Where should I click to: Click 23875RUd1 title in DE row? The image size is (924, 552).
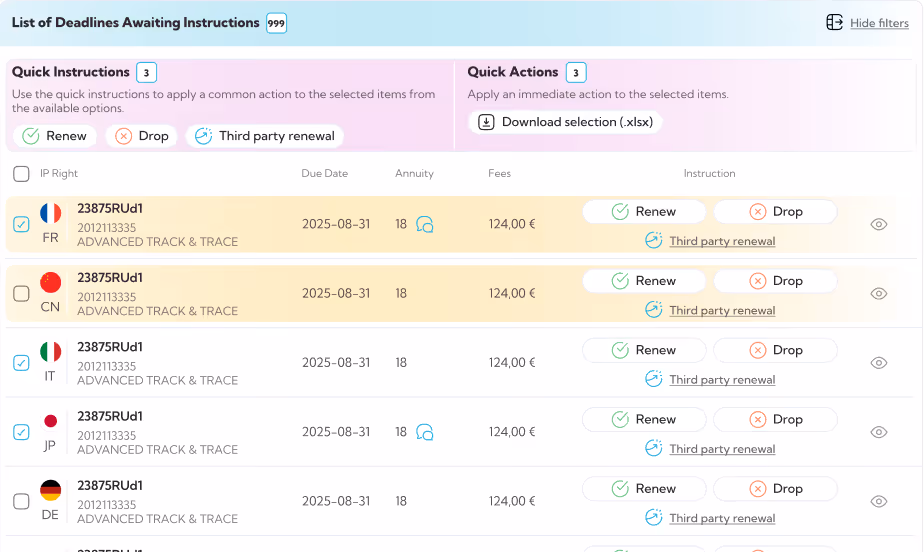(110, 485)
